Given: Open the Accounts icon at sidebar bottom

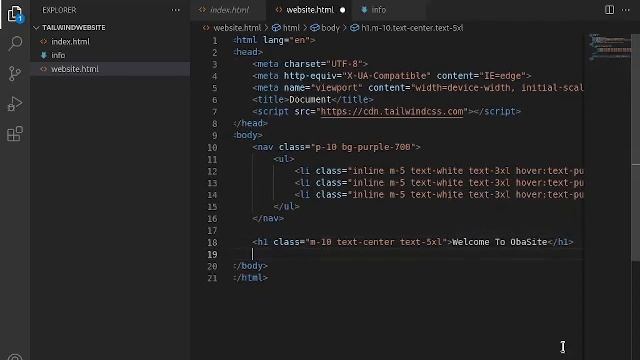Looking at the screenshot, I should (x=15, y=357).
